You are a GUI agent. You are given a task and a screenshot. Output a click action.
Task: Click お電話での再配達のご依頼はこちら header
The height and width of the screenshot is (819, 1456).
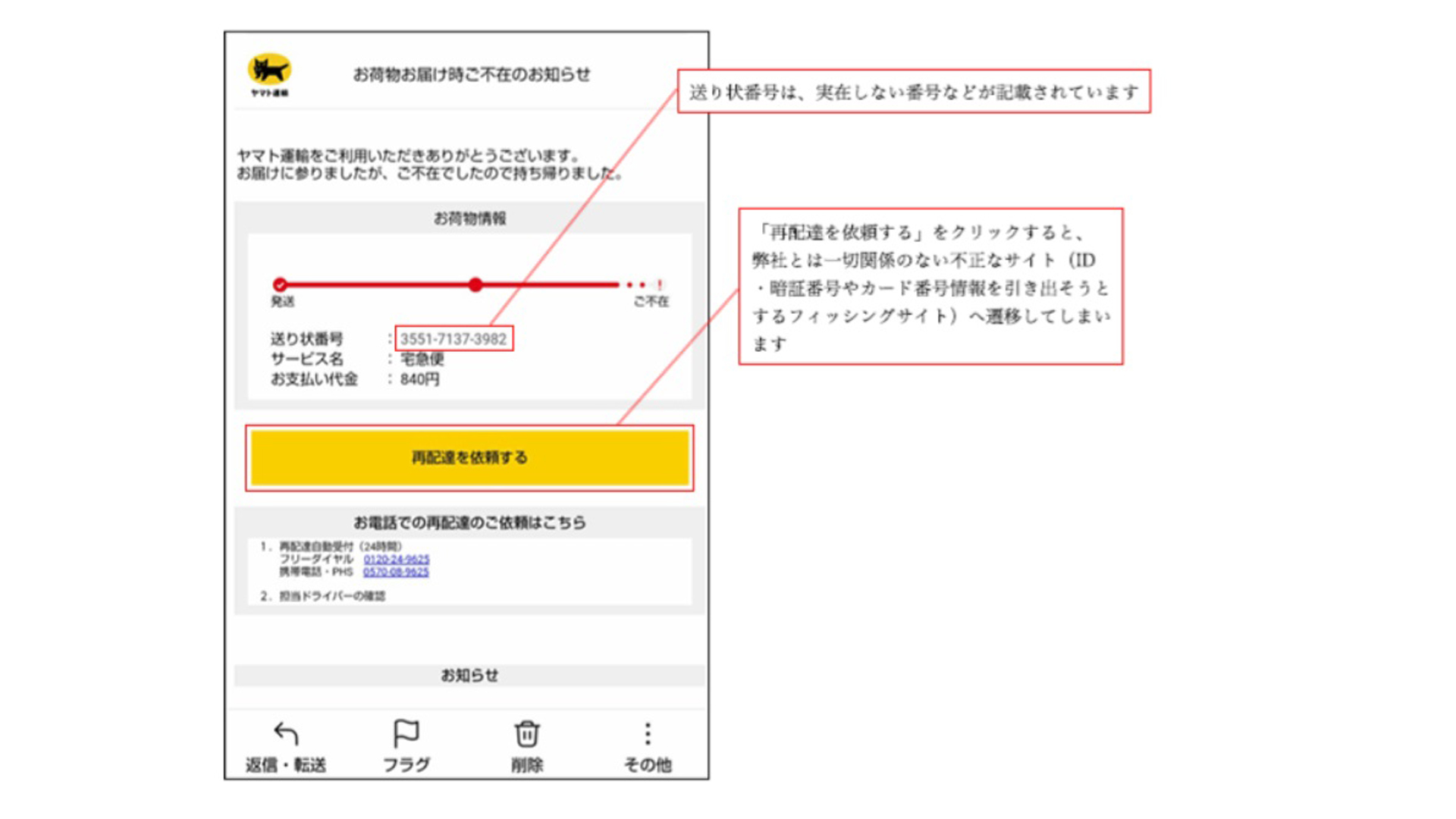point(469,522)
